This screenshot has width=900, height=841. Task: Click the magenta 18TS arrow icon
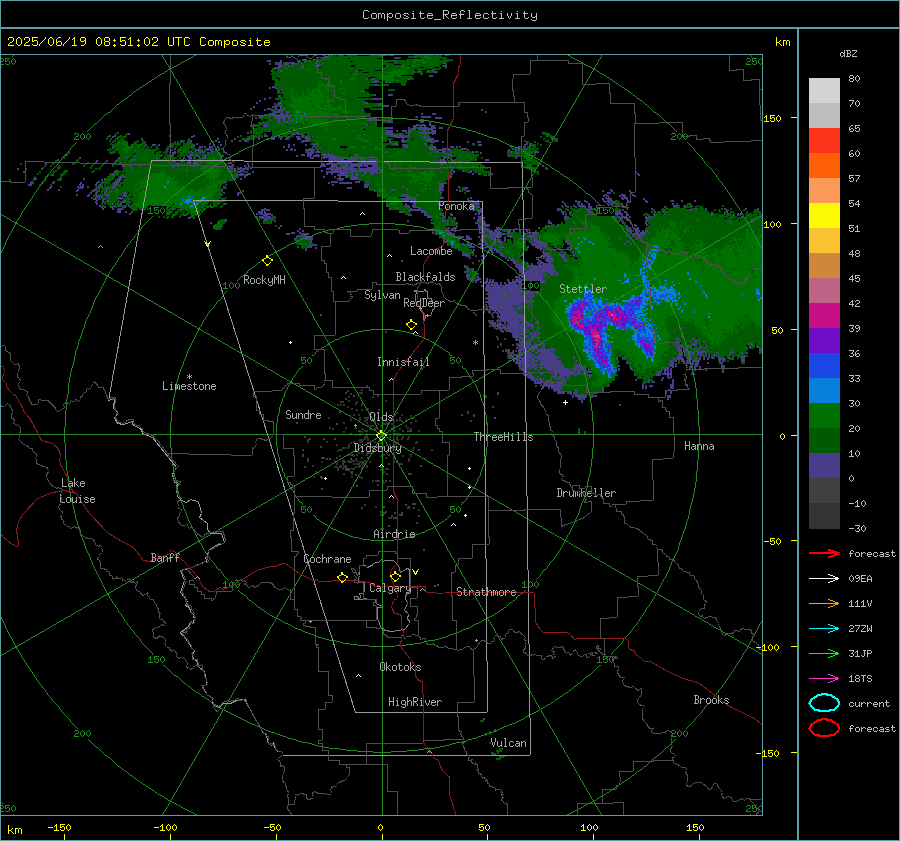pos(824,679)
